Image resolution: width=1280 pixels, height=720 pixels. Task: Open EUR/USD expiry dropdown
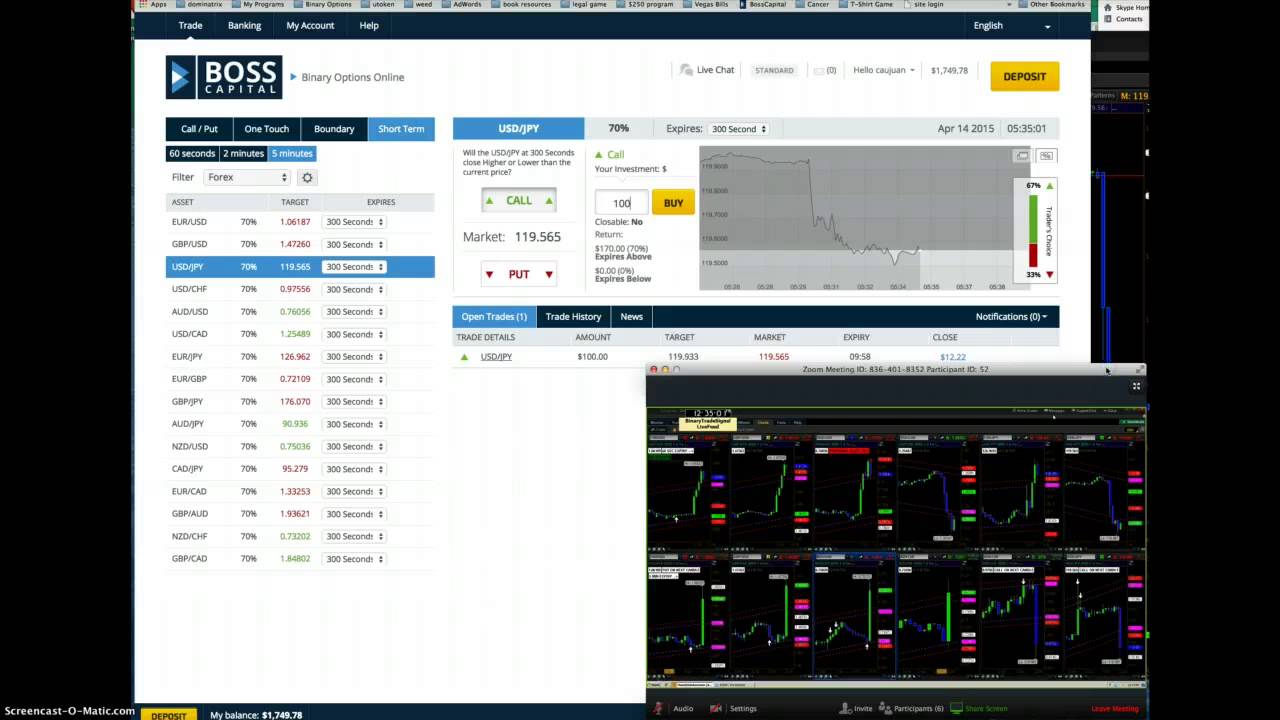[353, 222]
